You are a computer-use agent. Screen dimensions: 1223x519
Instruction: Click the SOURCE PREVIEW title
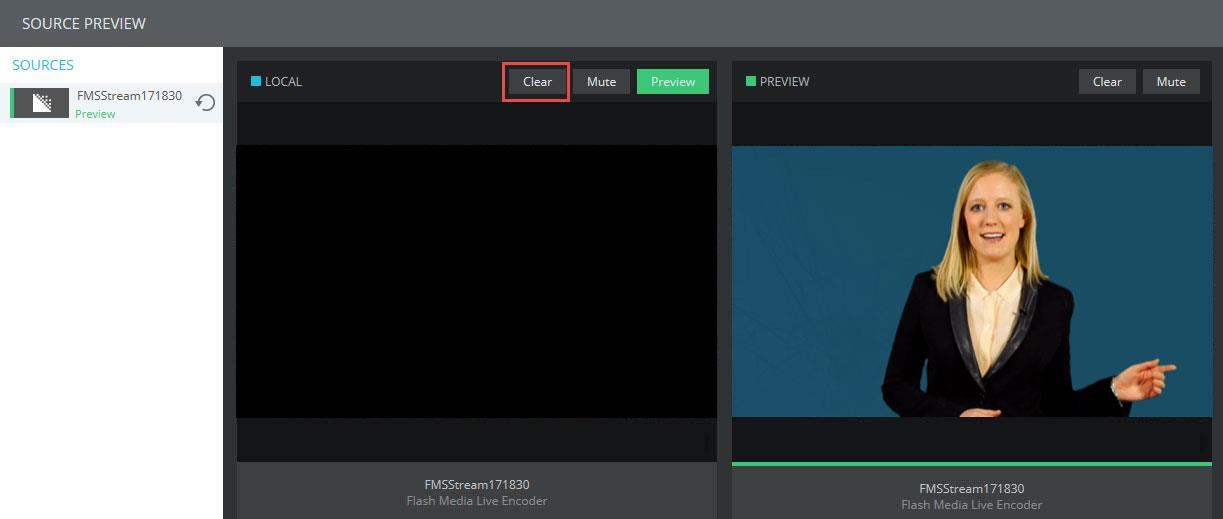pos(84,23)
